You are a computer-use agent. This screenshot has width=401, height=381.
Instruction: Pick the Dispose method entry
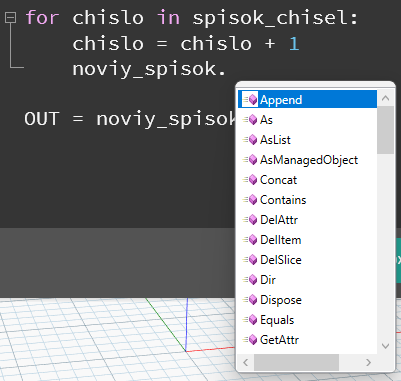(307, 300)
